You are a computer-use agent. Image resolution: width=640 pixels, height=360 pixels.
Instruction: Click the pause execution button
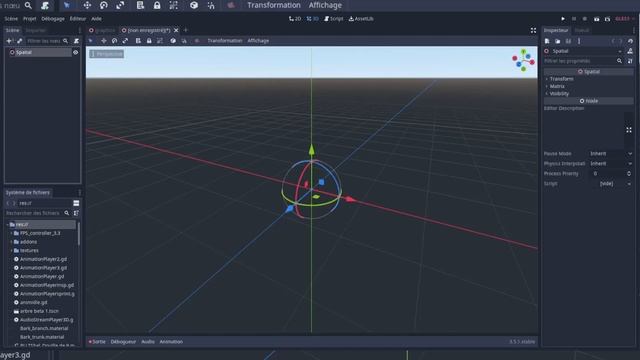point(574,19)
